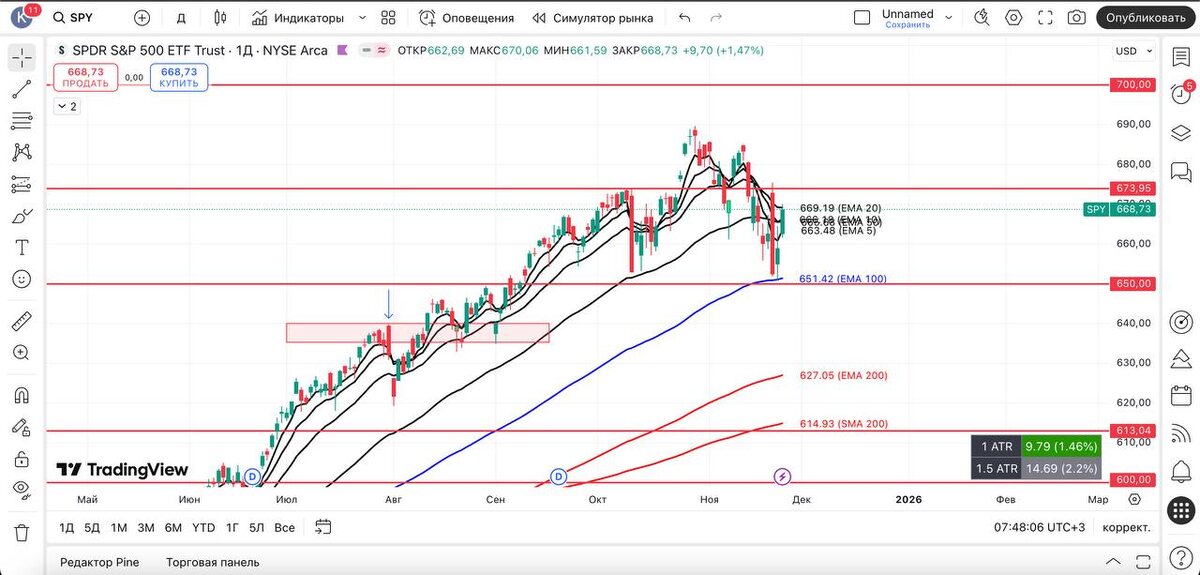Undo the last chart action

(684, 18)
